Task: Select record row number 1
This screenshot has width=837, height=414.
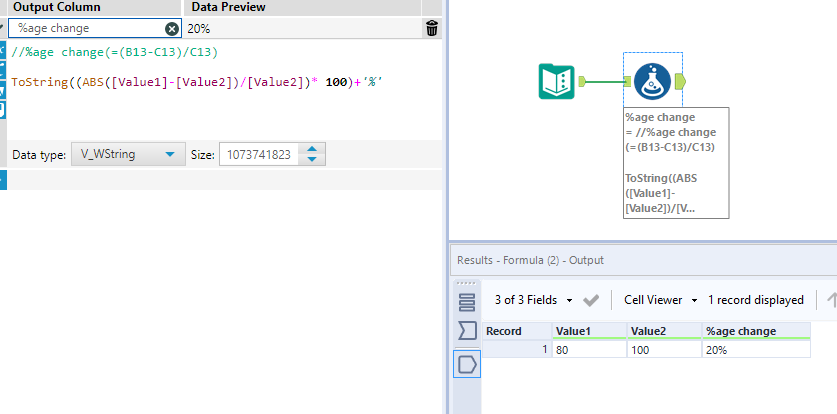Action: click(x=517, y=350)
